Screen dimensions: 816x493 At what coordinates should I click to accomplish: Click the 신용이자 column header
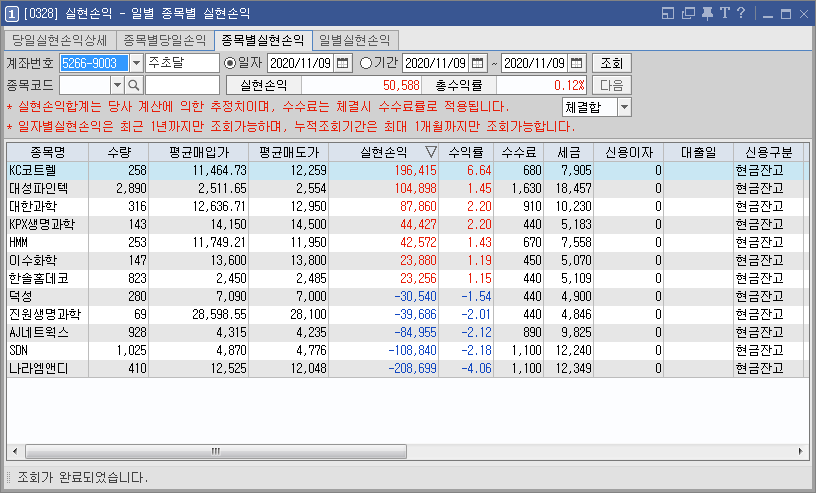(629, 153)
